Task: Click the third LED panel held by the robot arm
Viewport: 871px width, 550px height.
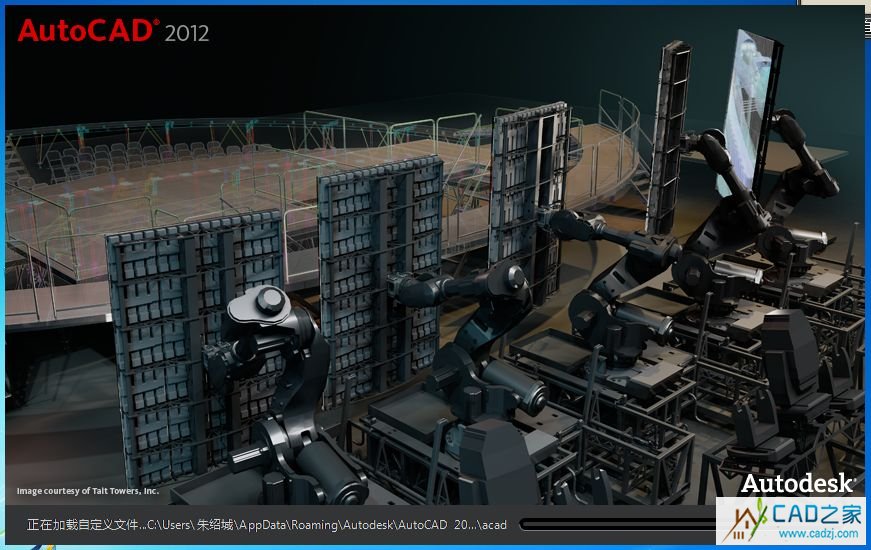Action: pos(528,180)
